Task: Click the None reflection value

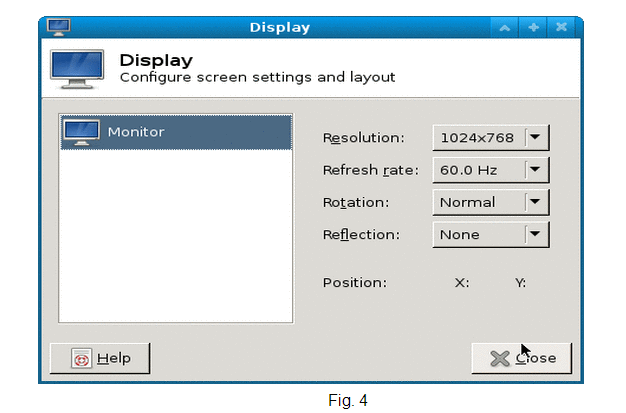Action: (460, 235)
